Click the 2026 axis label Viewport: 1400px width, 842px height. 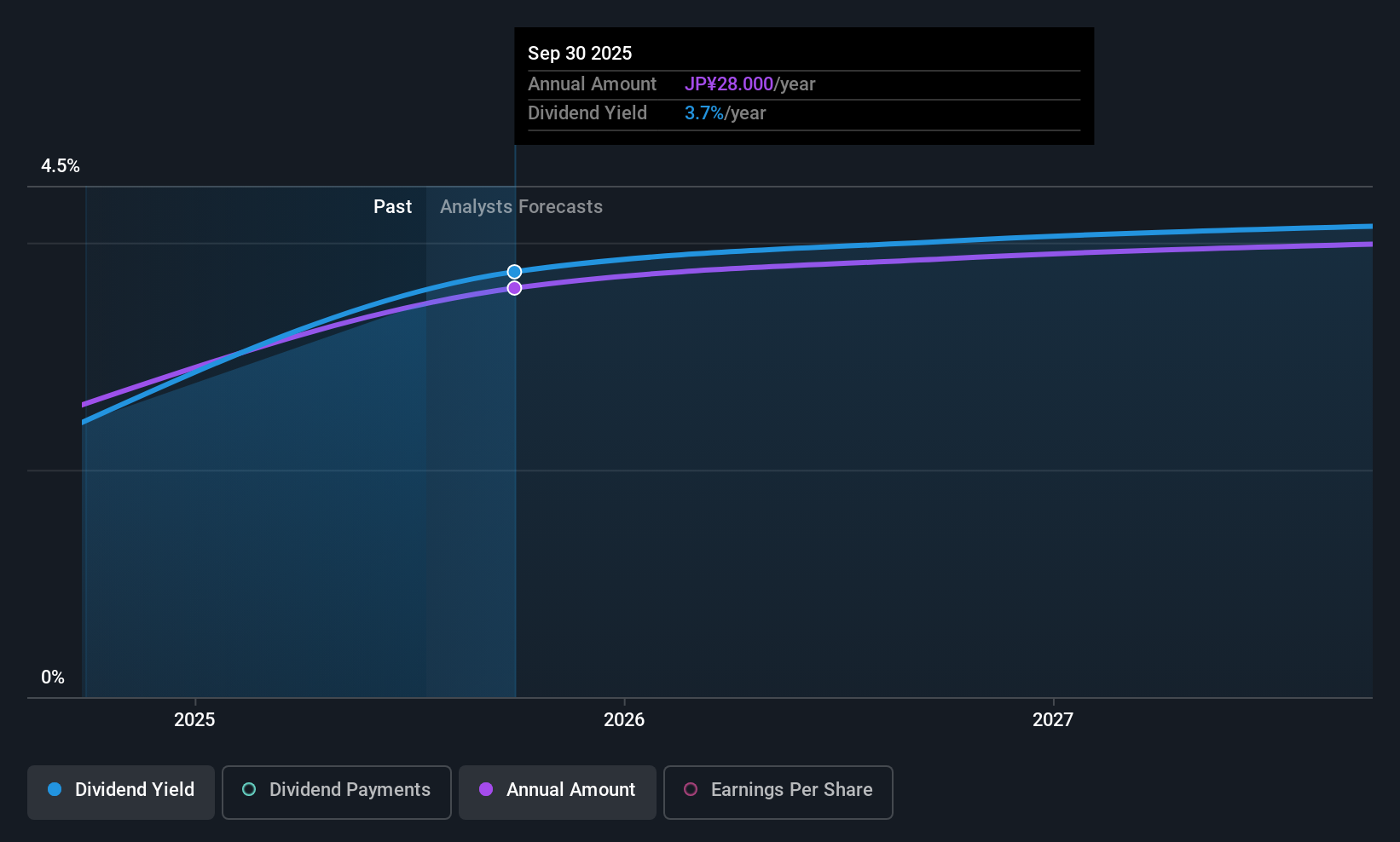point(624,719)
